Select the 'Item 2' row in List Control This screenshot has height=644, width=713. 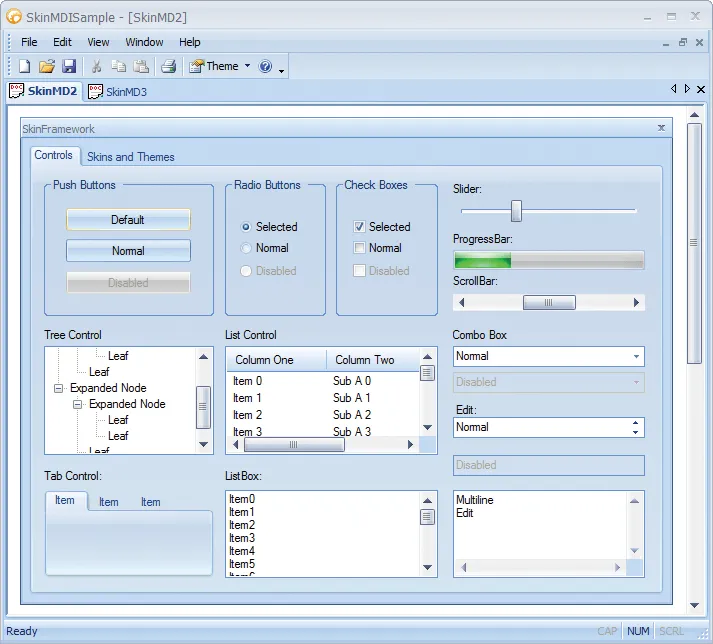point(322,415)
